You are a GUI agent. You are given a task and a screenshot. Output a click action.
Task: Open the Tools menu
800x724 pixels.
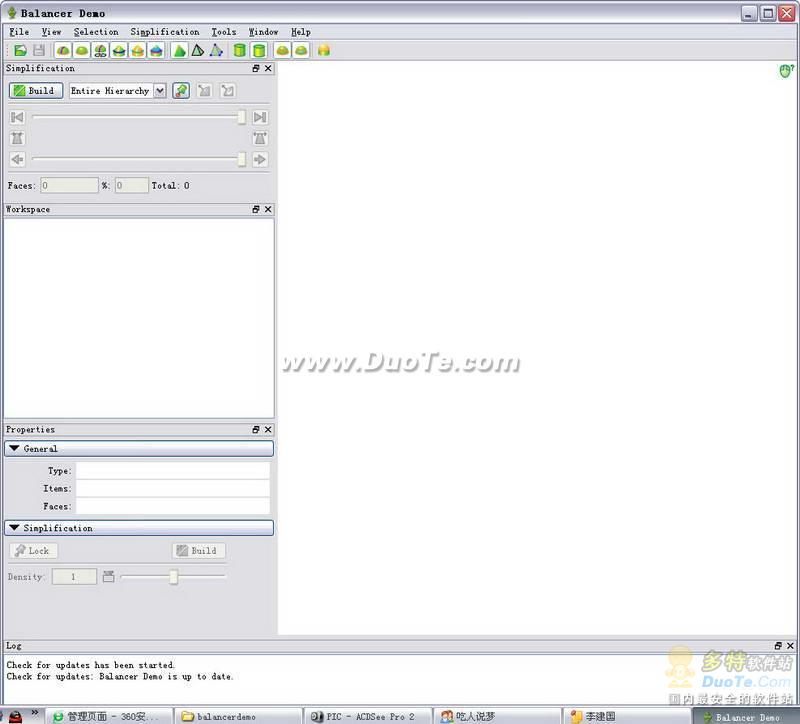click(224, 32)
